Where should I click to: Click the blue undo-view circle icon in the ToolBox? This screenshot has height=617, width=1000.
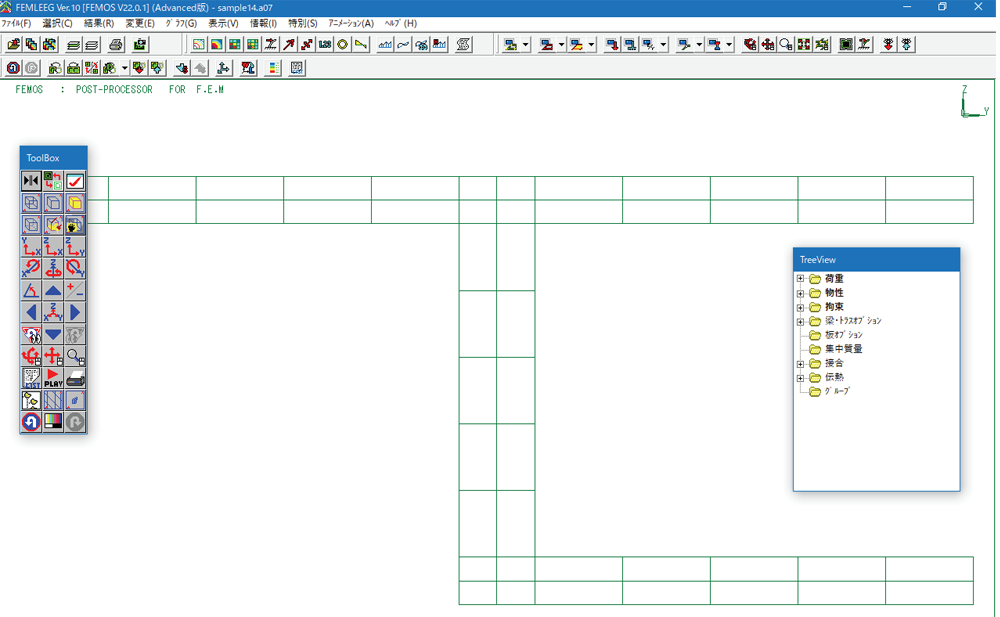[31, 422]
